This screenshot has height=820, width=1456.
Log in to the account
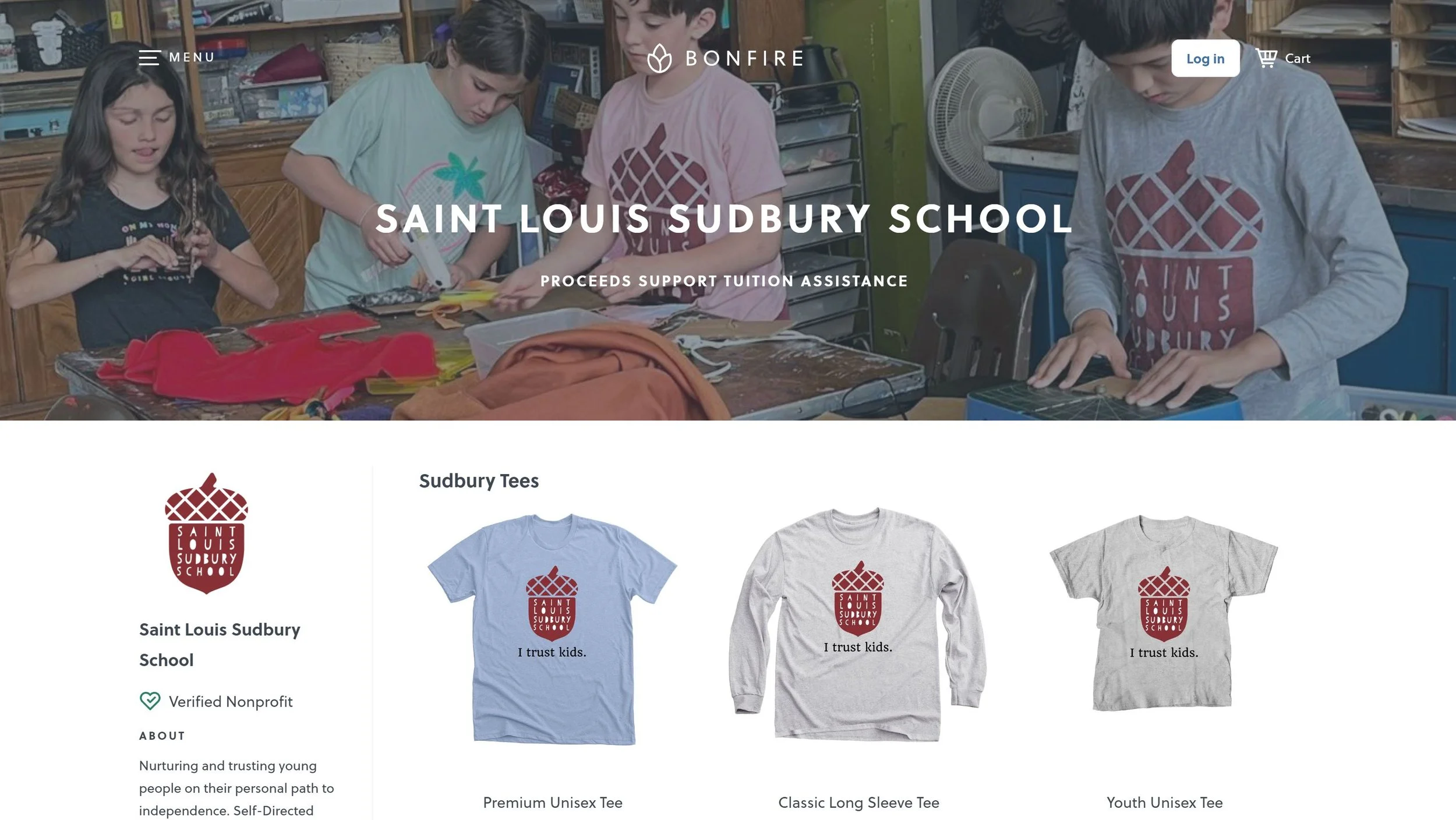click(x=1205, y=58)
